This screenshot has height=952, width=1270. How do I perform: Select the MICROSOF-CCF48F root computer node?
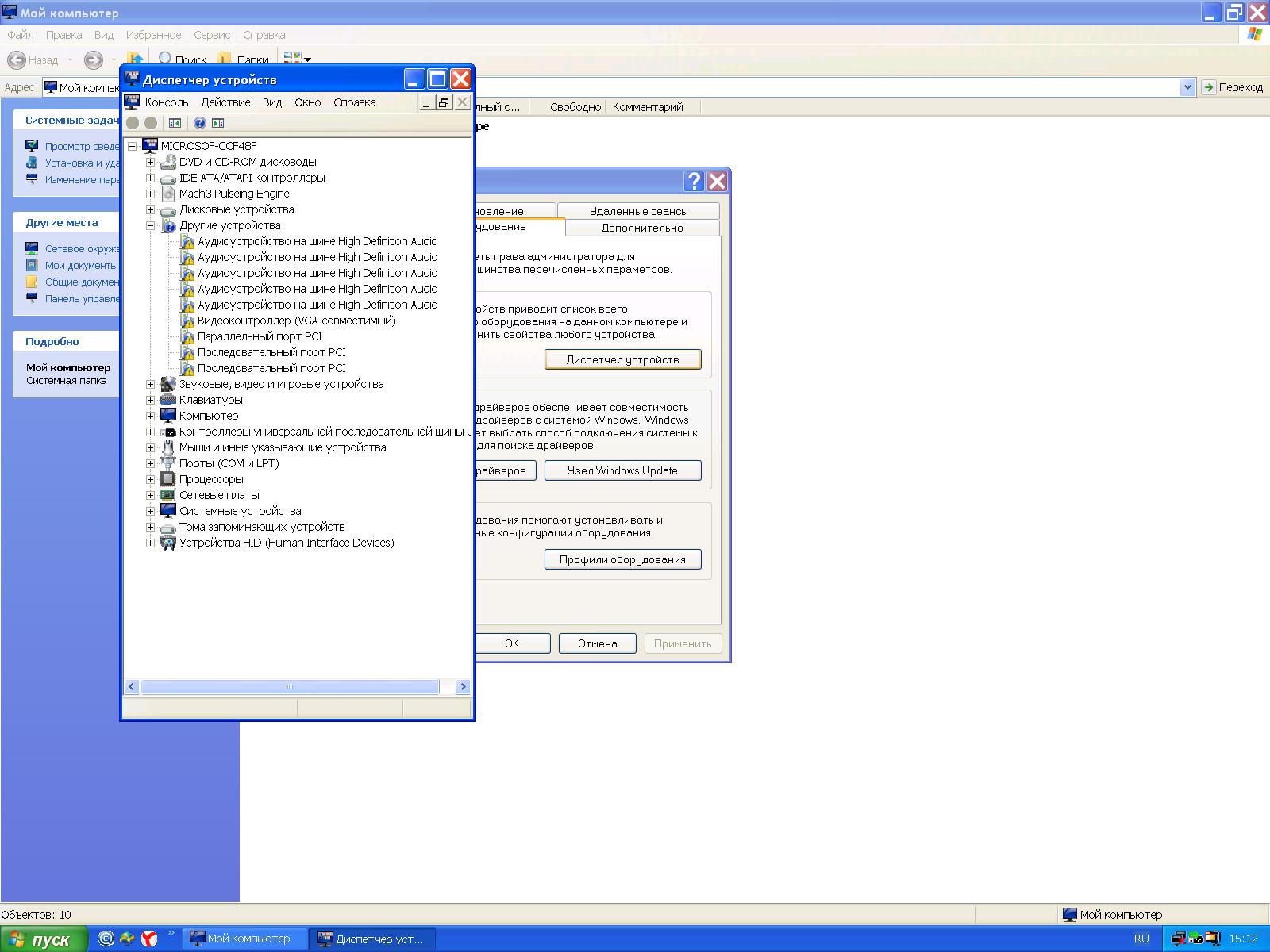point(209,146)
